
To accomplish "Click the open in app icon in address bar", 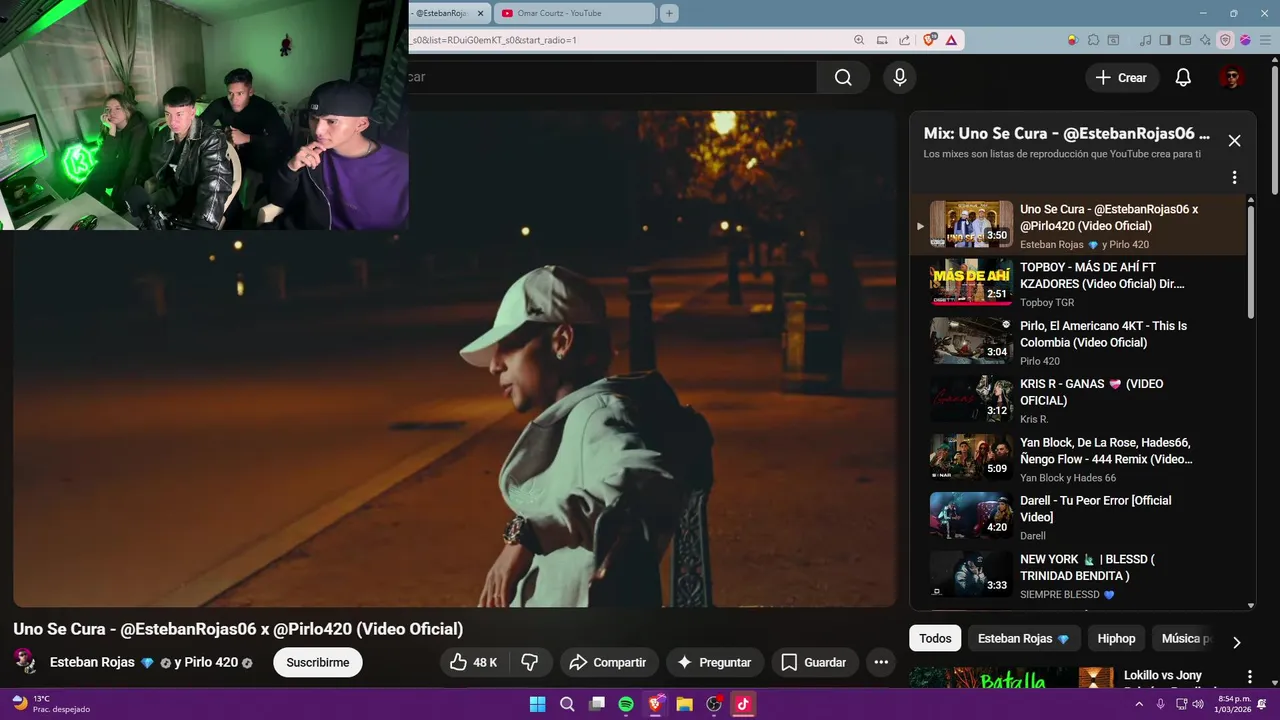I will coord(882,40).
